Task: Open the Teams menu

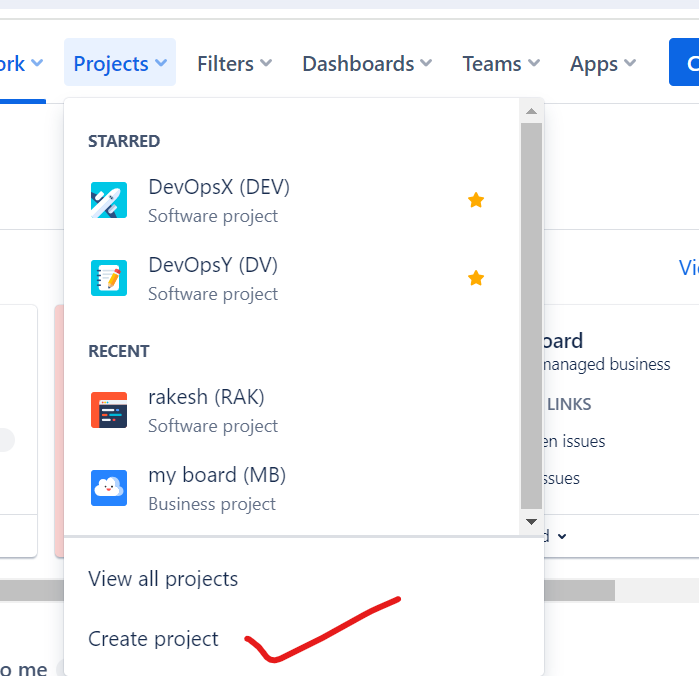Action: [500, 64]
